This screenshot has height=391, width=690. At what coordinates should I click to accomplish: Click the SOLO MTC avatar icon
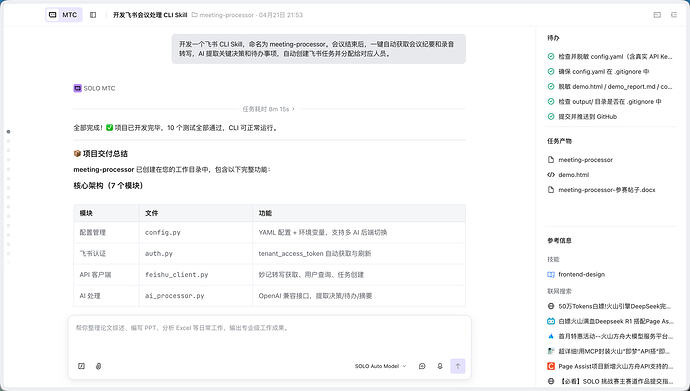77,88
